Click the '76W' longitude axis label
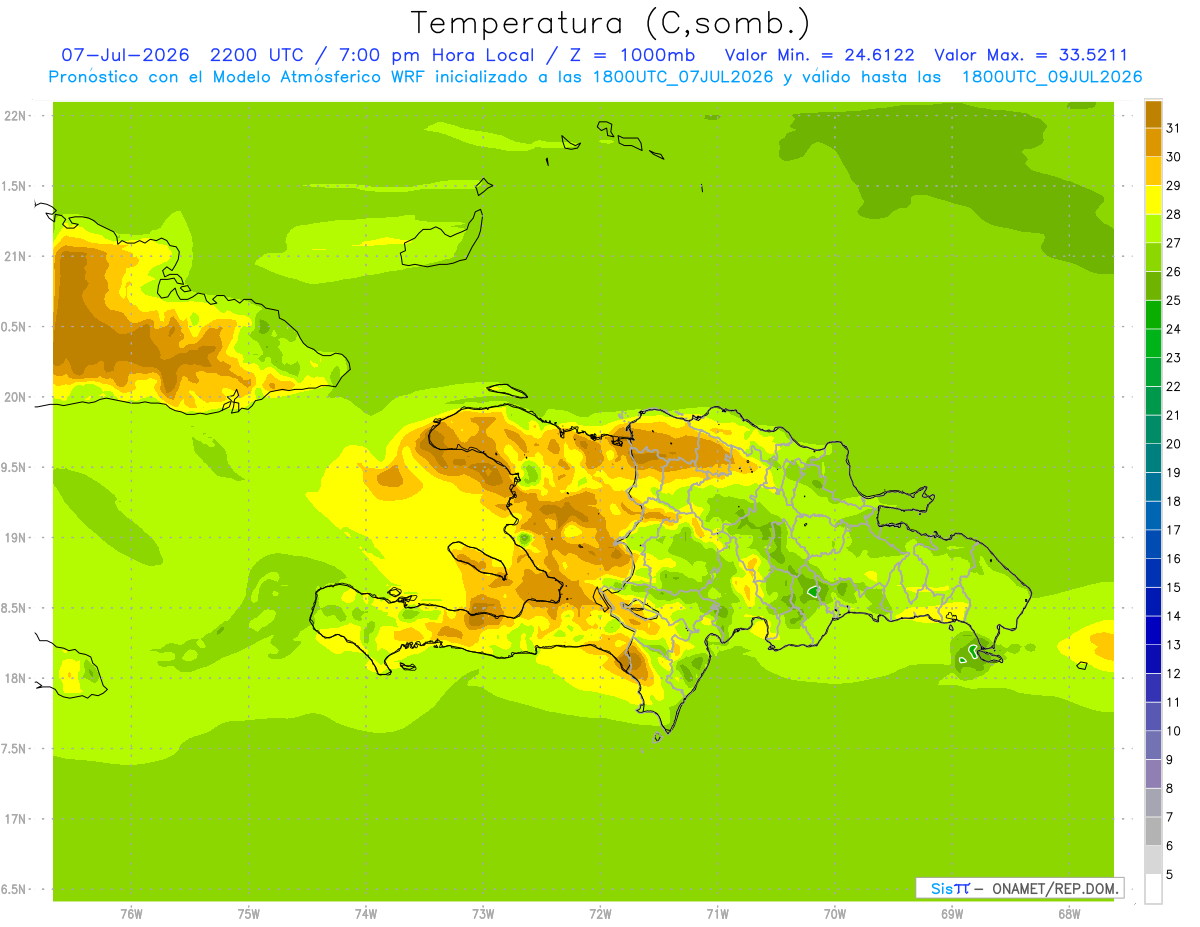 [x=131, y=913]
